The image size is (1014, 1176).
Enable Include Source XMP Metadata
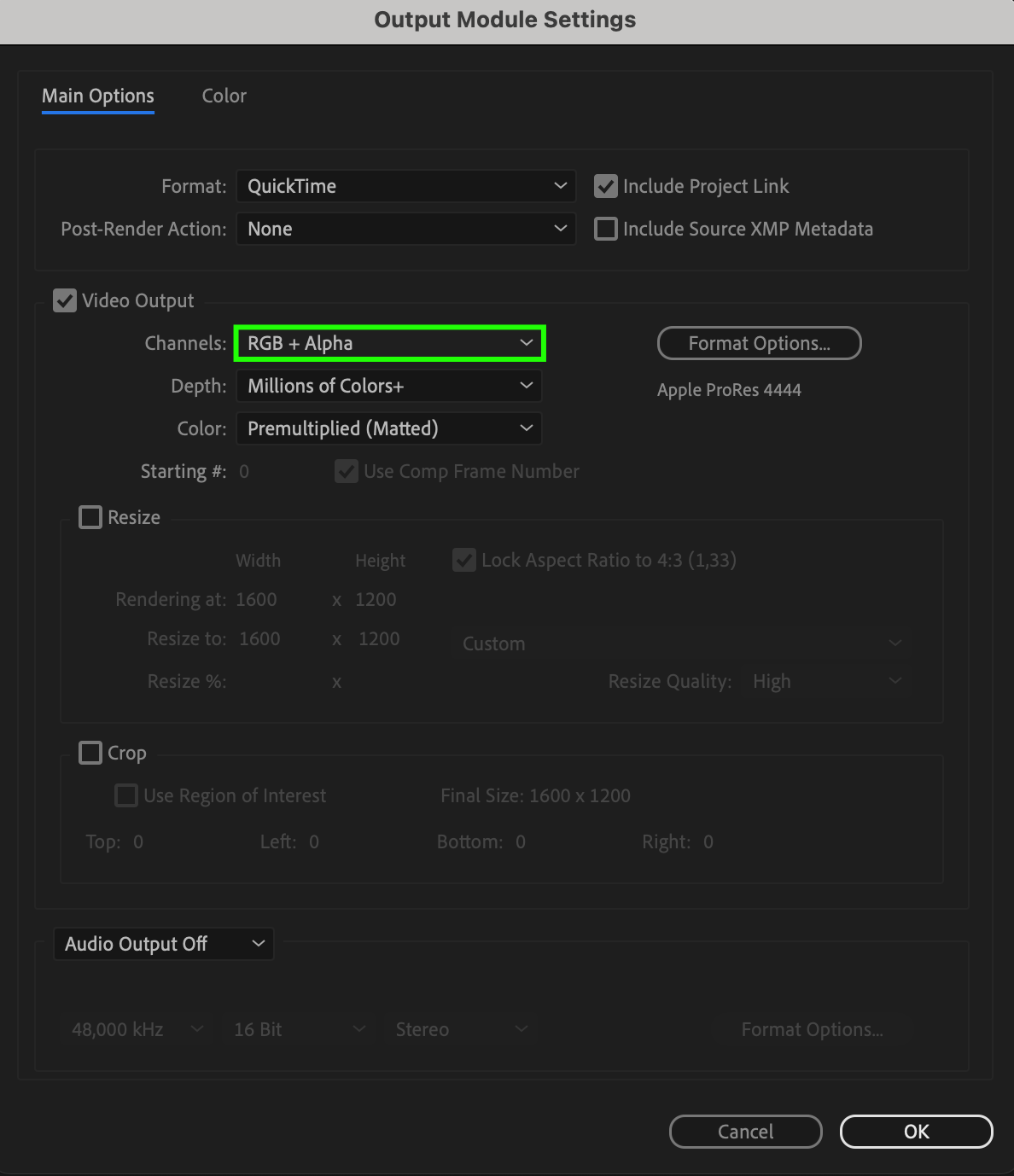click(606, 229)
